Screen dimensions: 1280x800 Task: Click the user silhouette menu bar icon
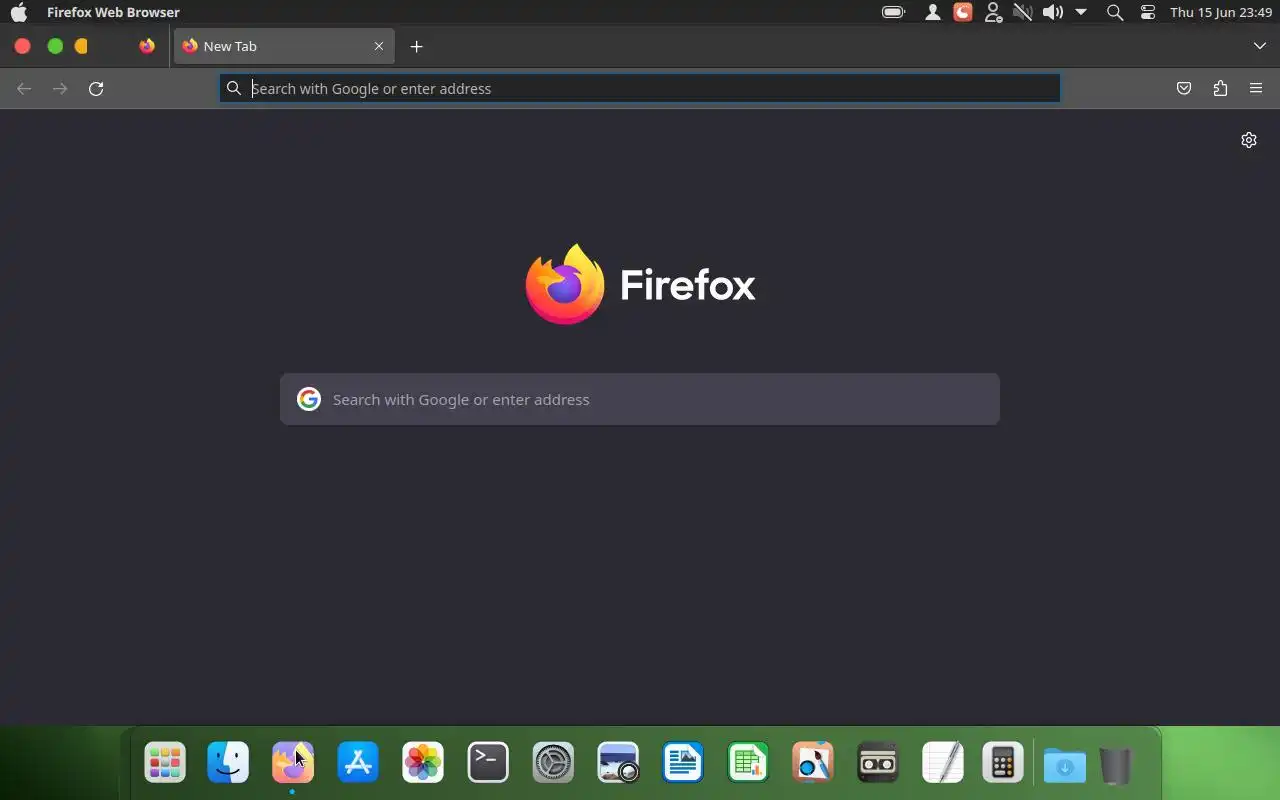(932, 12)
